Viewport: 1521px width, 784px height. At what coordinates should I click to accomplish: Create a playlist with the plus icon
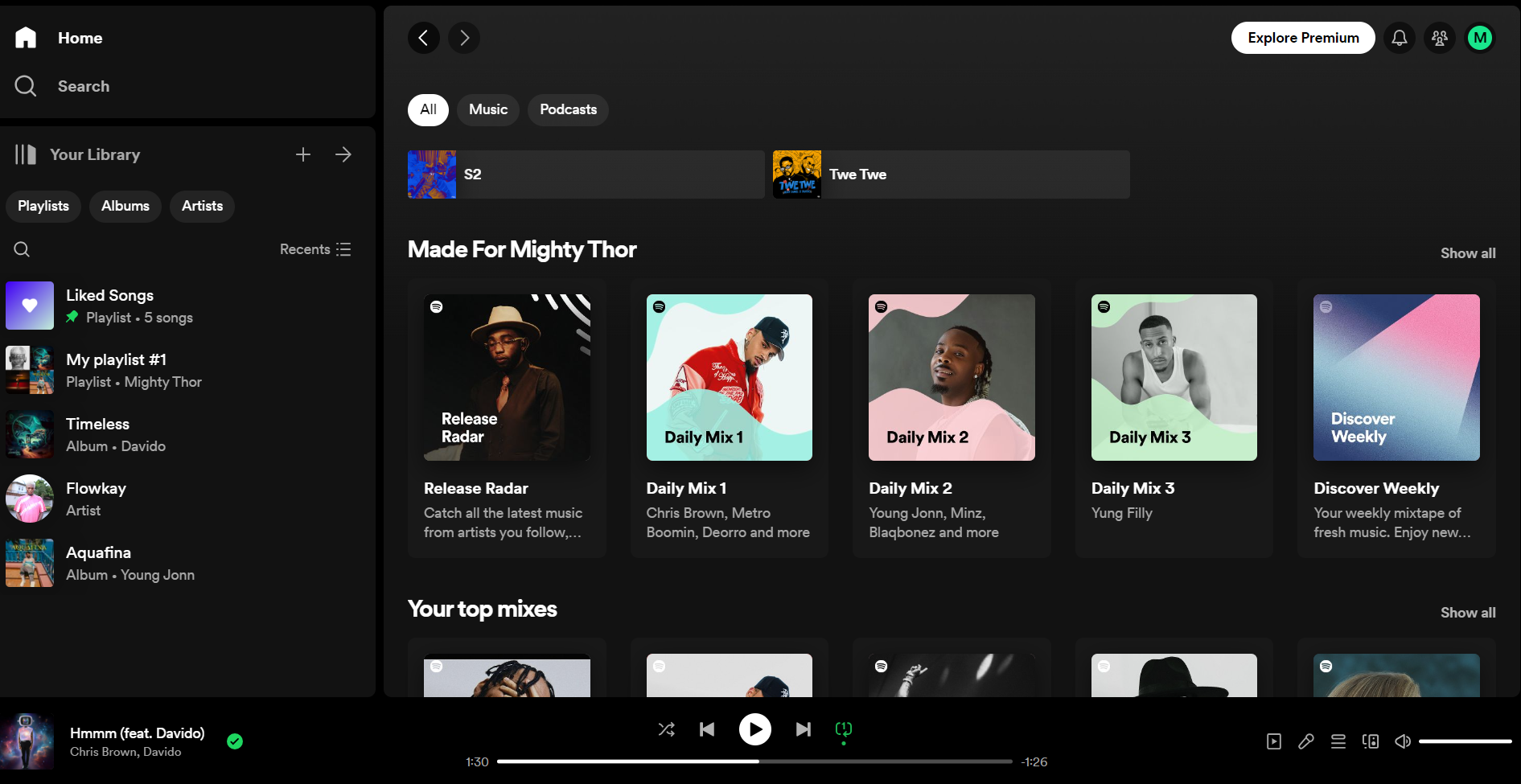[303, 154]
